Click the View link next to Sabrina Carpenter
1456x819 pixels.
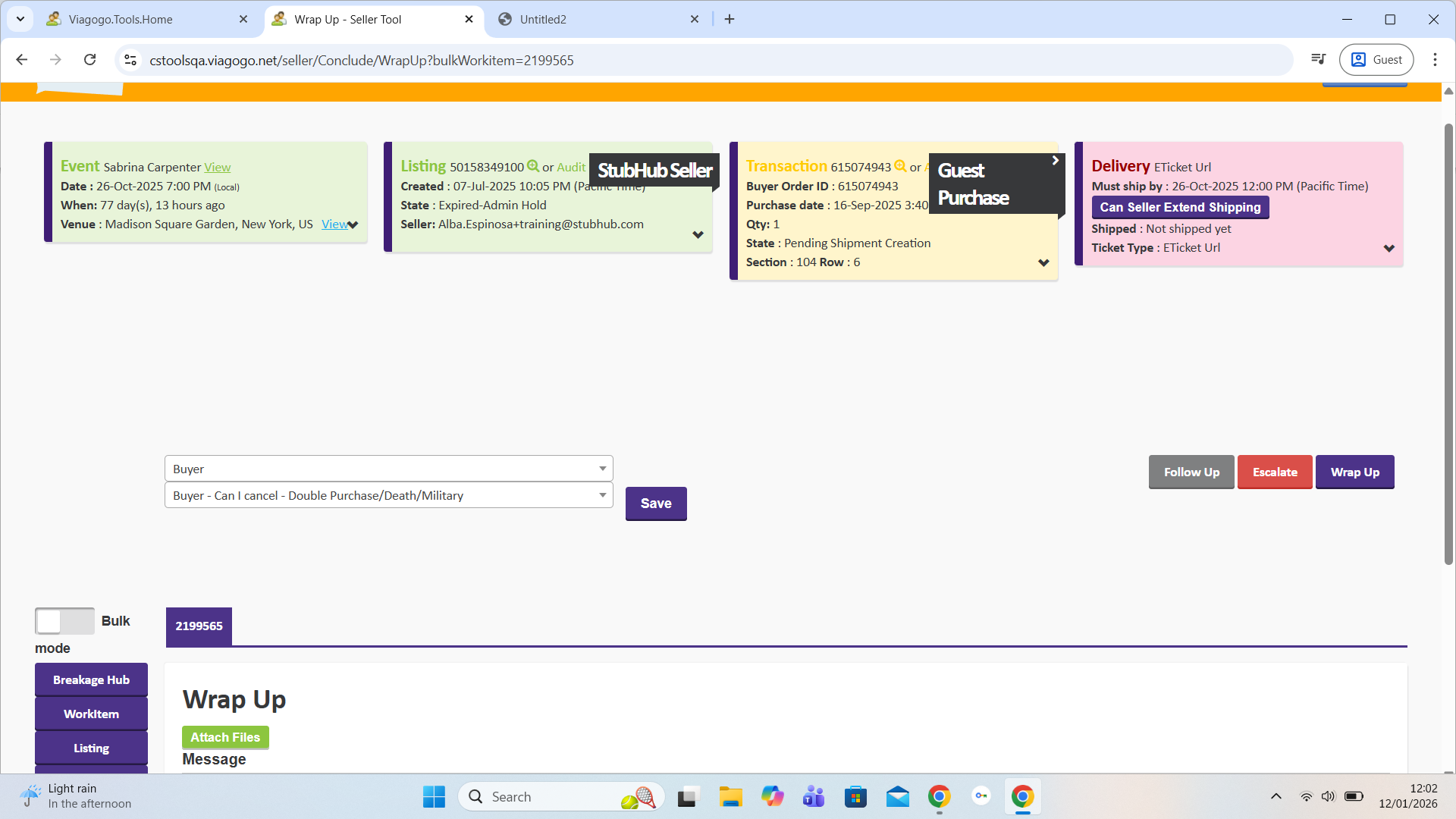click(x=217, y=168)
